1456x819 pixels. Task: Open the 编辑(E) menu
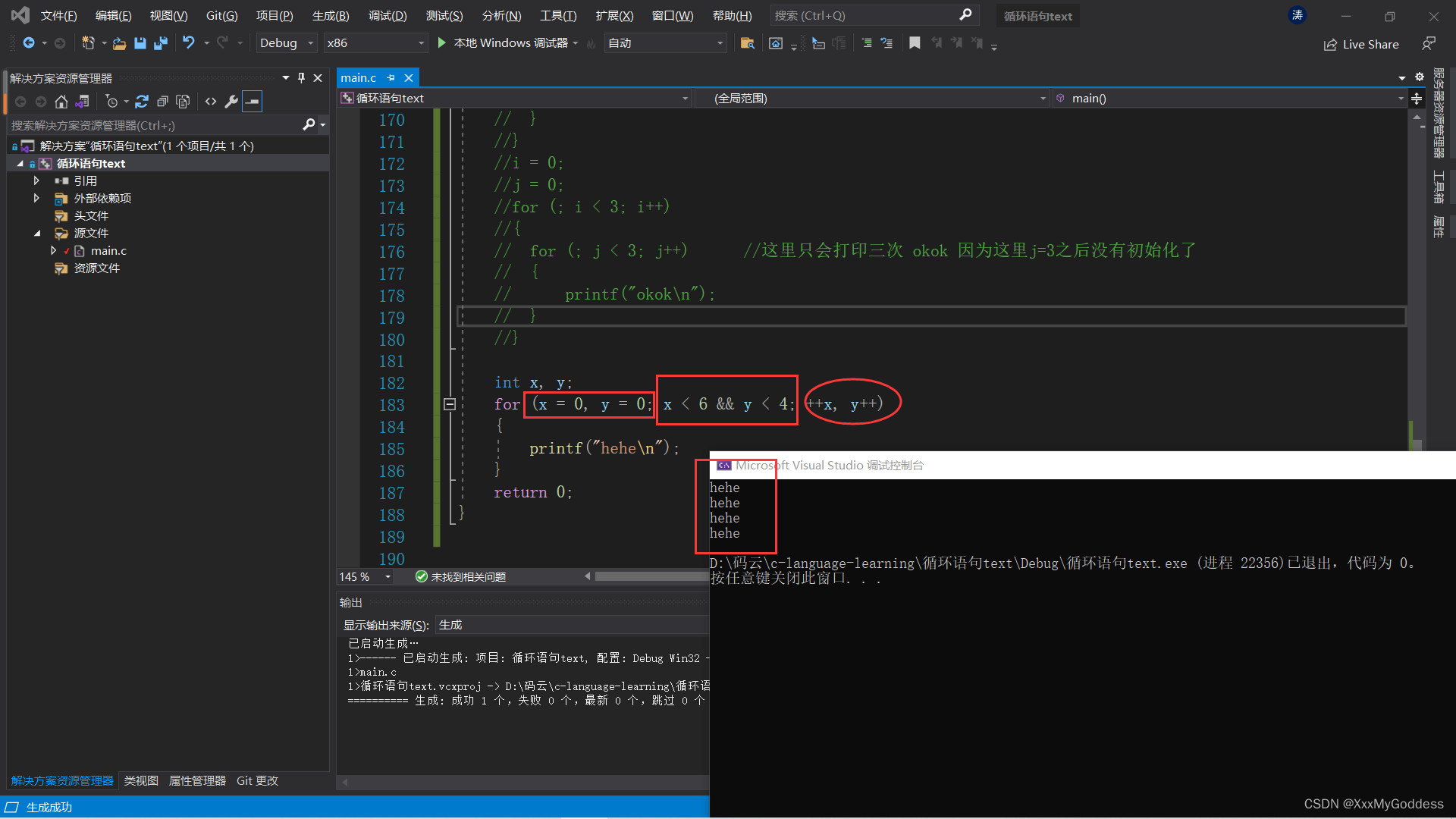(113, 15)
